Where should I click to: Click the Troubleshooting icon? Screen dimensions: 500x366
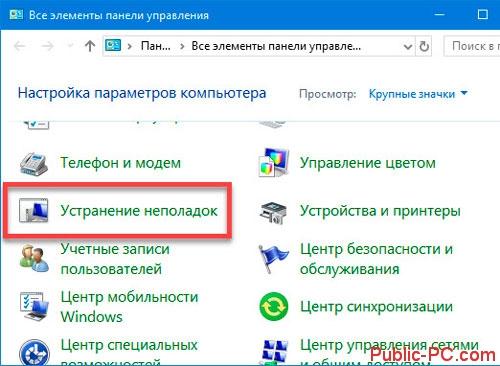point(34,210)
